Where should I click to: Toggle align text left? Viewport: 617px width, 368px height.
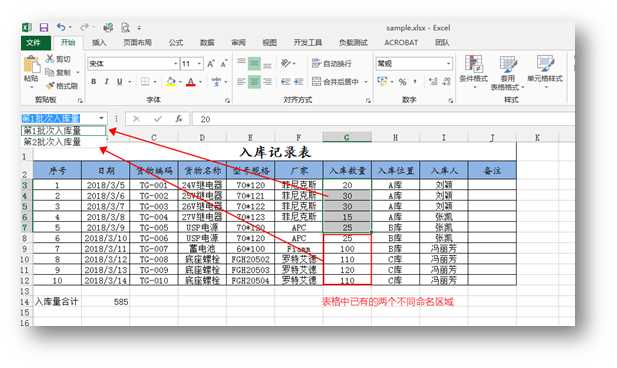(241, 82)
